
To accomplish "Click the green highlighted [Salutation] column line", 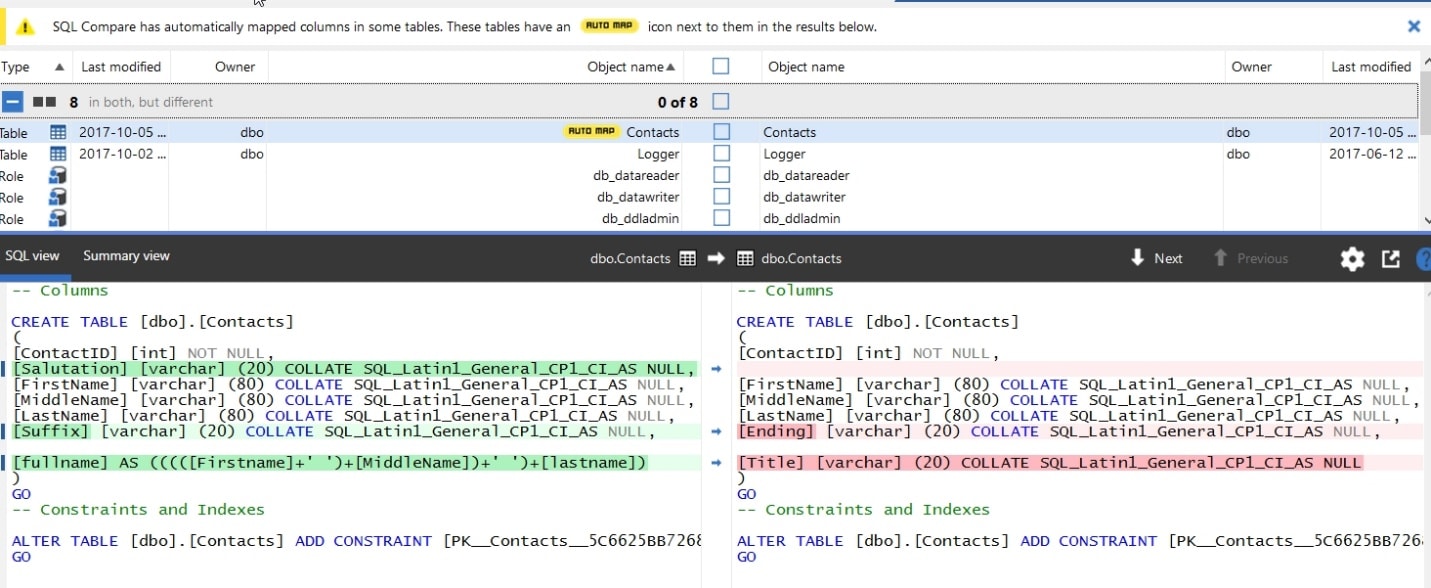I will [x=353, y=369].
